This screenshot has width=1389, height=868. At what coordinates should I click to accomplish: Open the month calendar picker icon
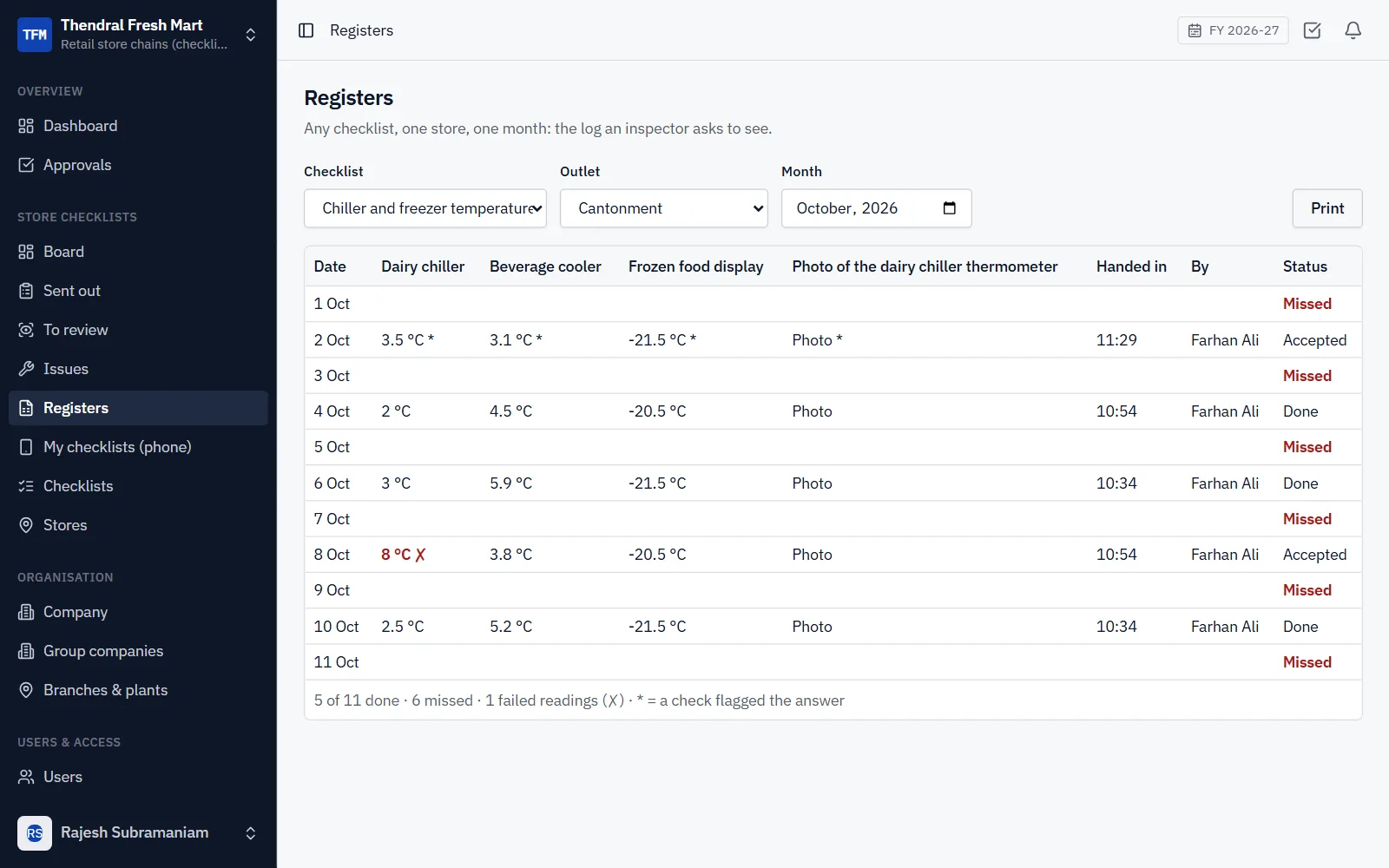click(950, 208)
